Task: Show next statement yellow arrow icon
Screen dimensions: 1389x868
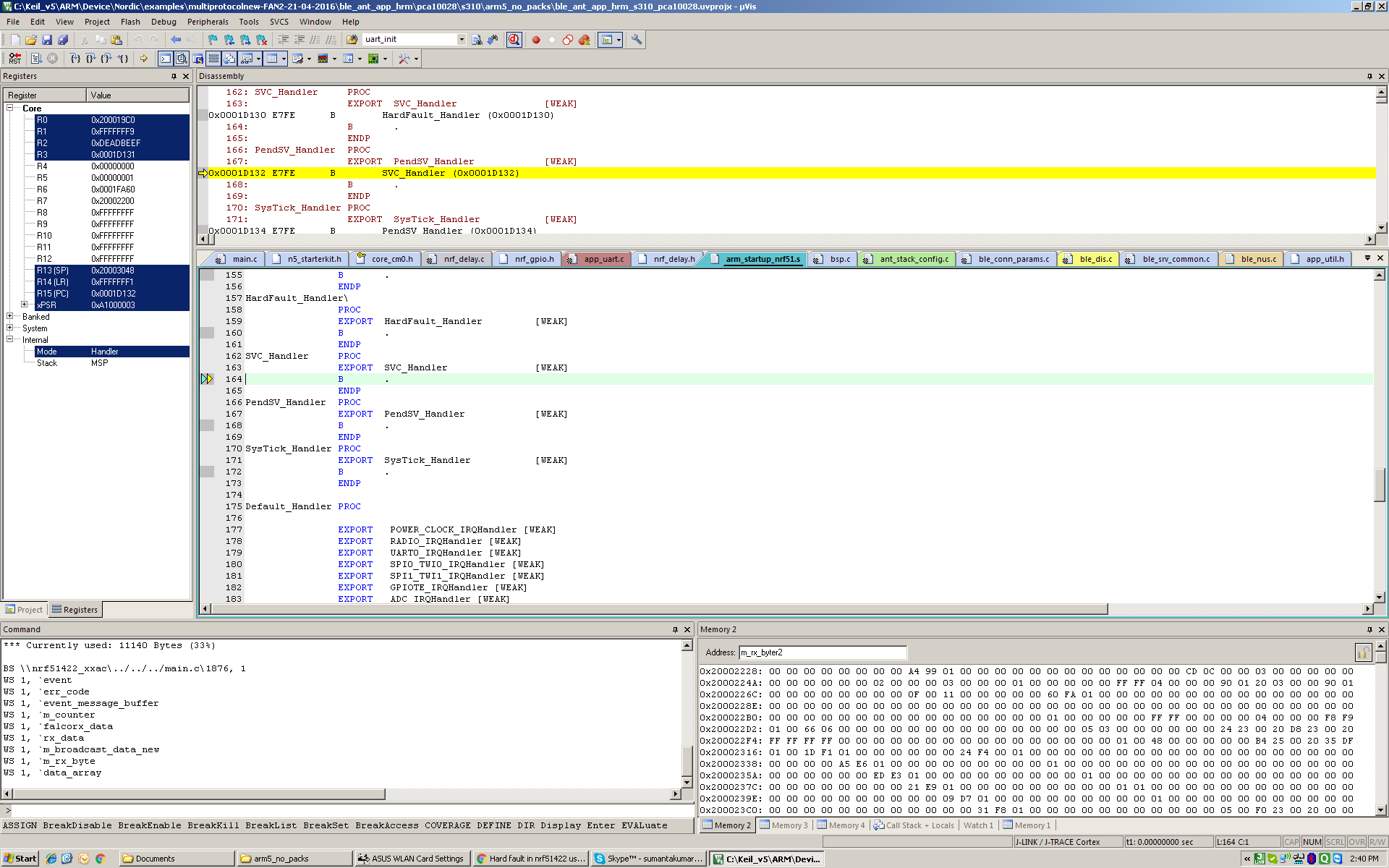Action: pyautogui.click(x=143, y=59)
